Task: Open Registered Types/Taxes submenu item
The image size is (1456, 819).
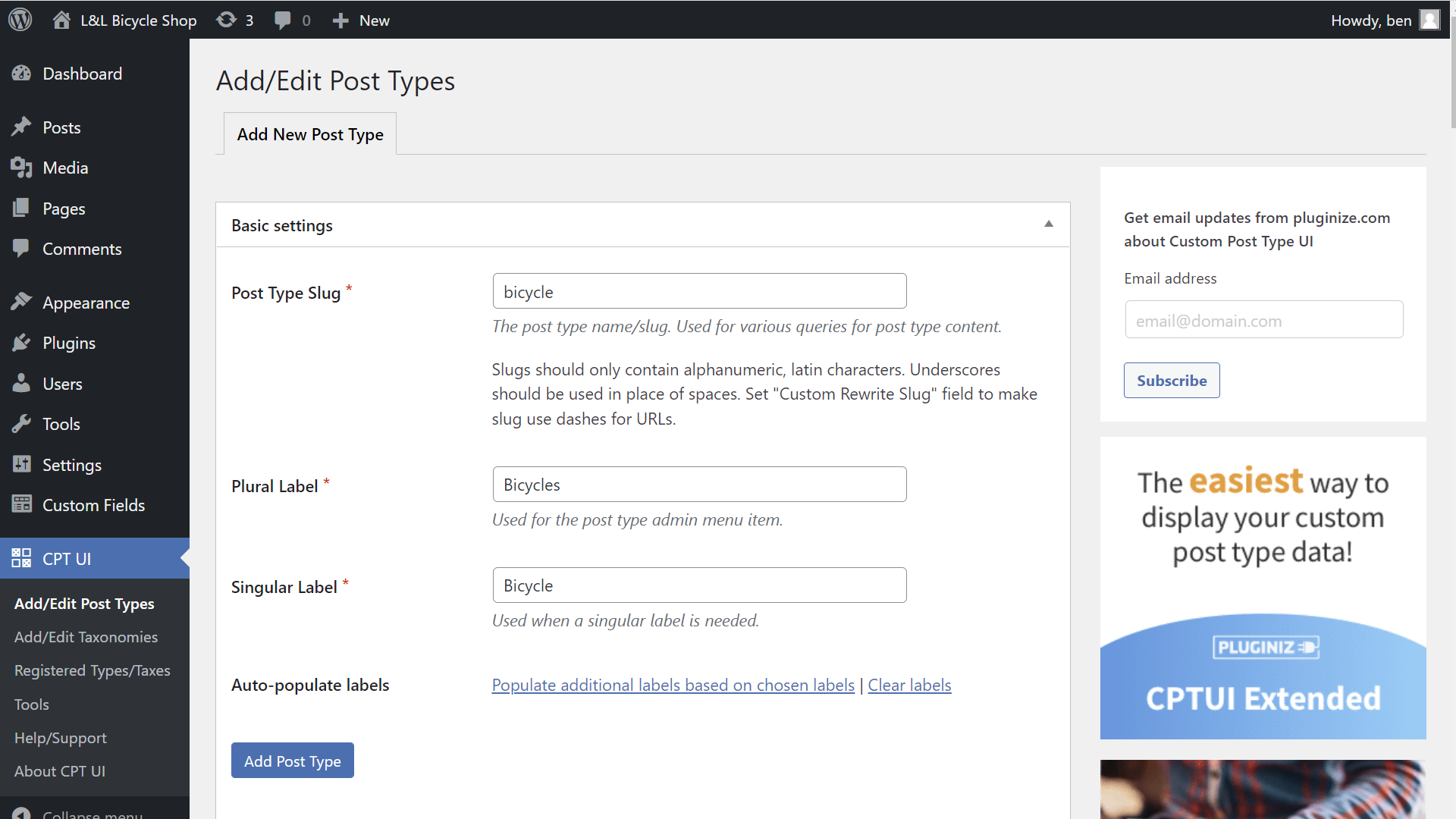Action: tap(92, 670)
